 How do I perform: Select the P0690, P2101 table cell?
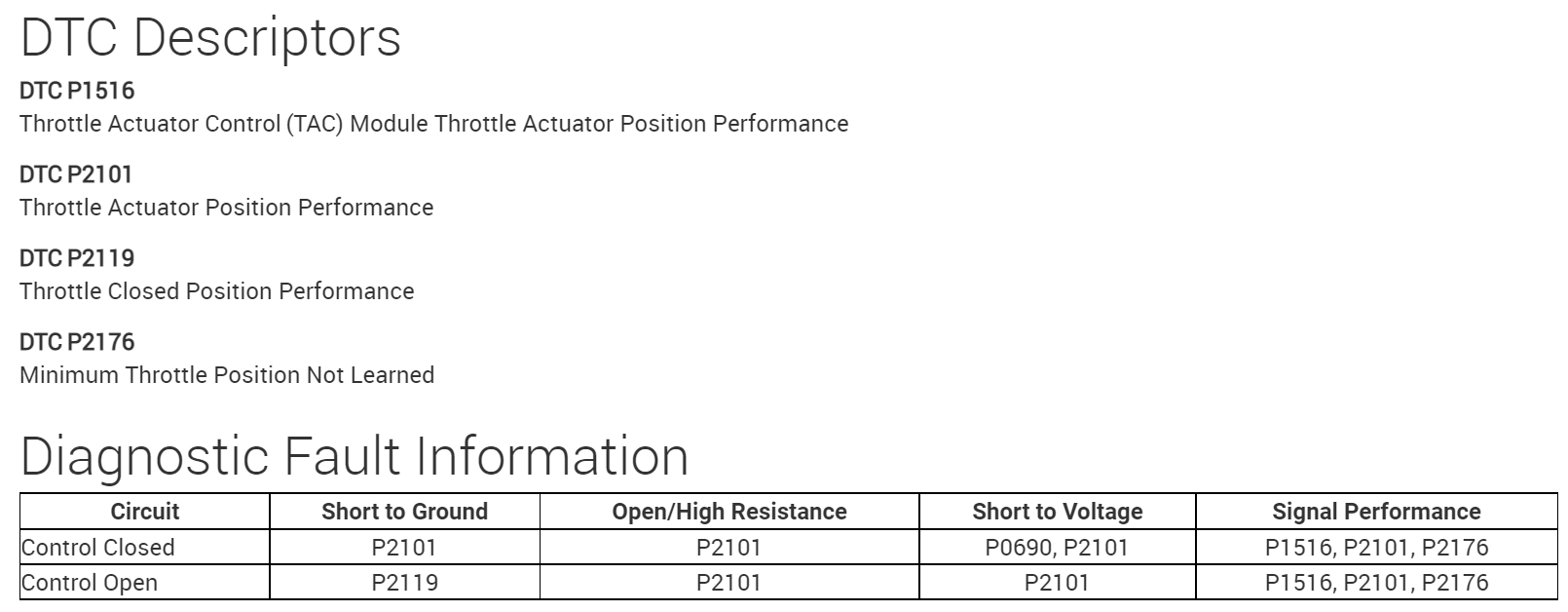click(x=1057, y=548)
